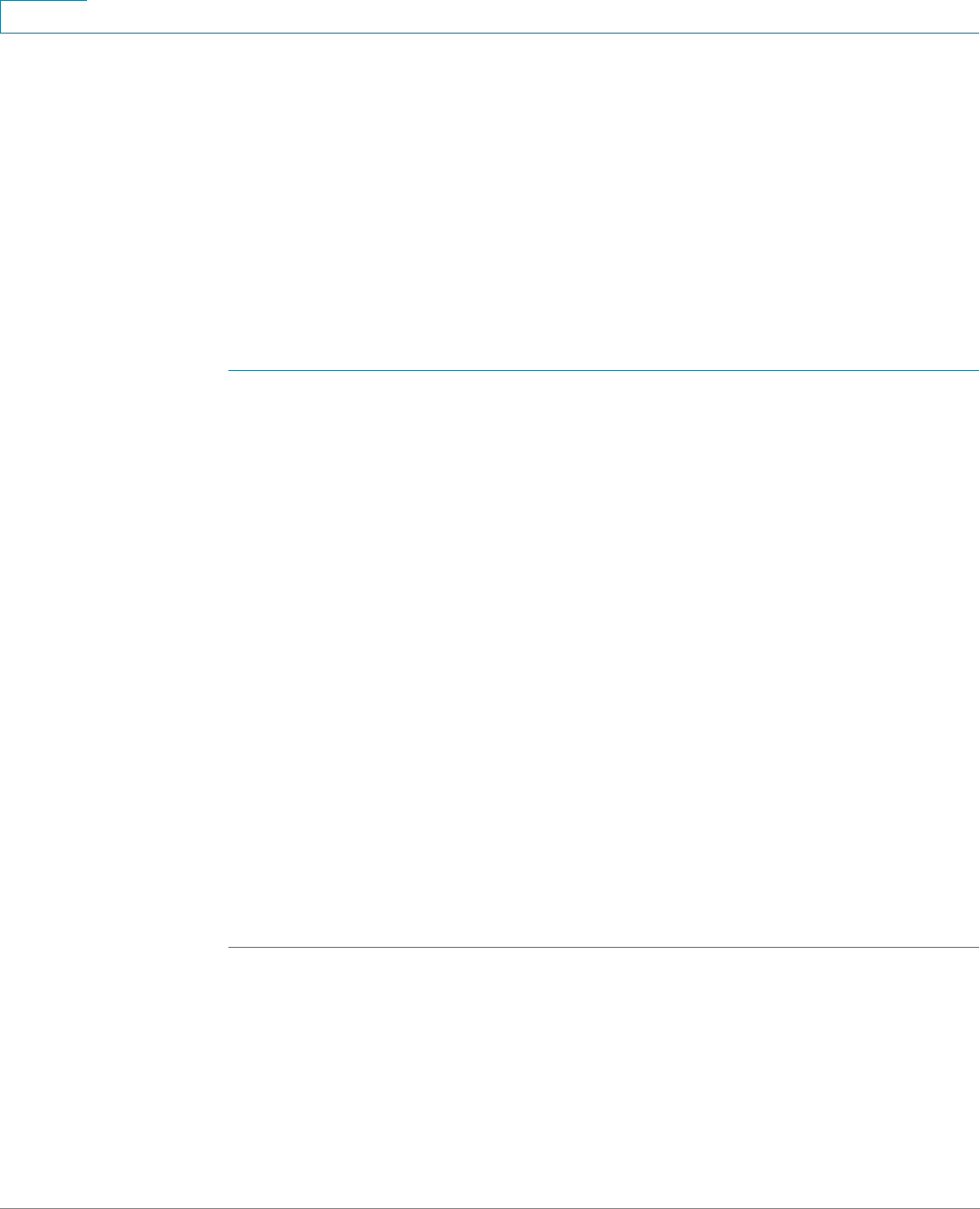Click the vertical left edge of header box
Image resolution: width=980 pixels, height=1209 pixels.
(x=1, y=16)
